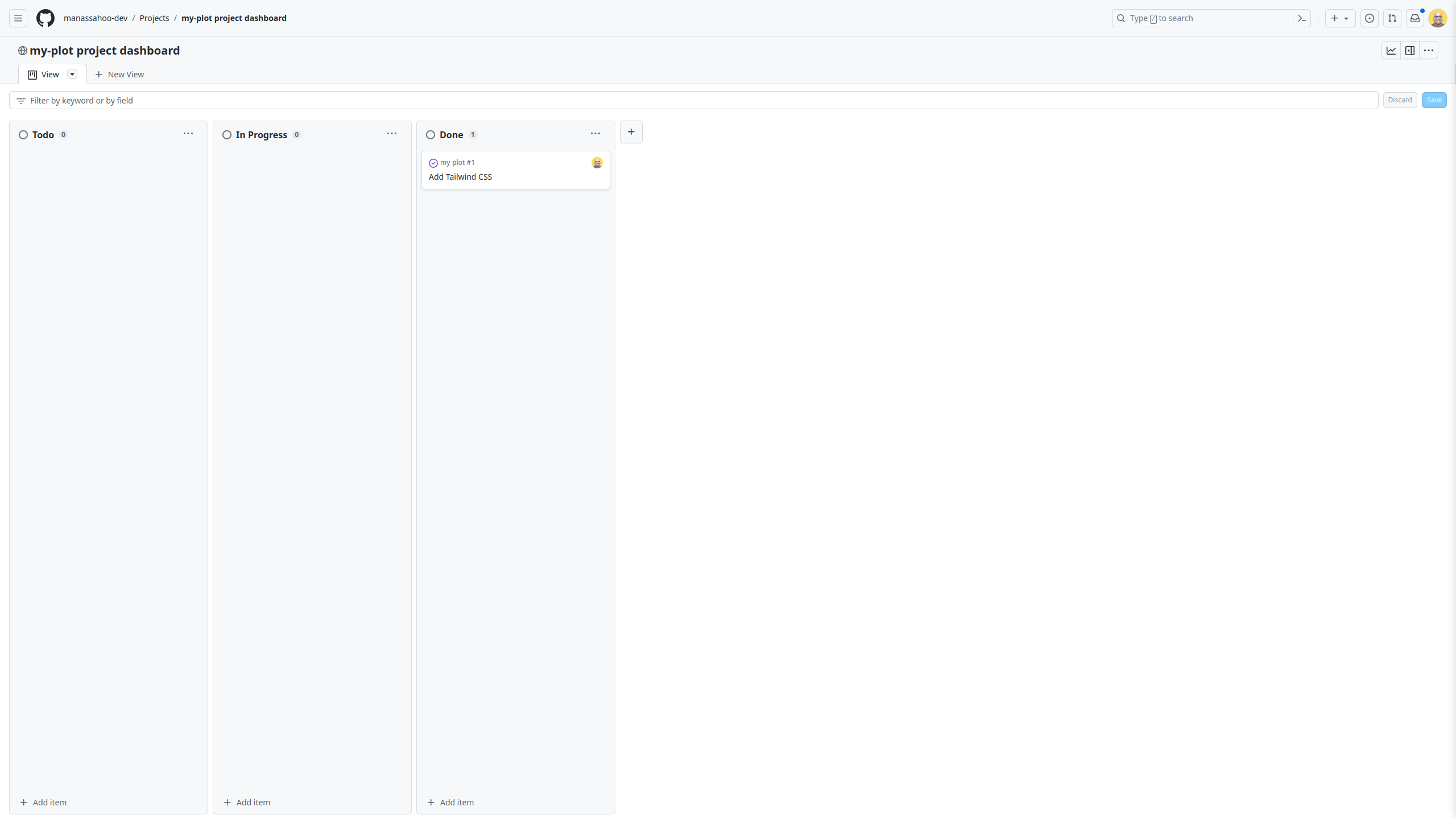Open the GitHub home logo

(45, 18)
